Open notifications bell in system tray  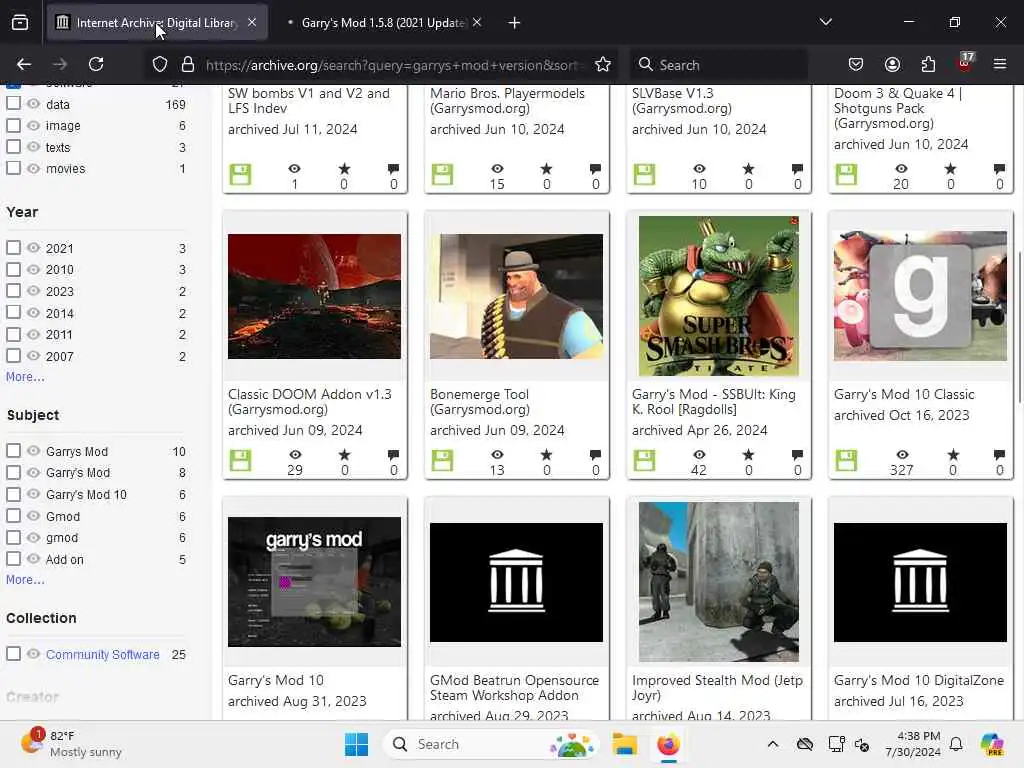pyautogui.click(x=956, y=744)
